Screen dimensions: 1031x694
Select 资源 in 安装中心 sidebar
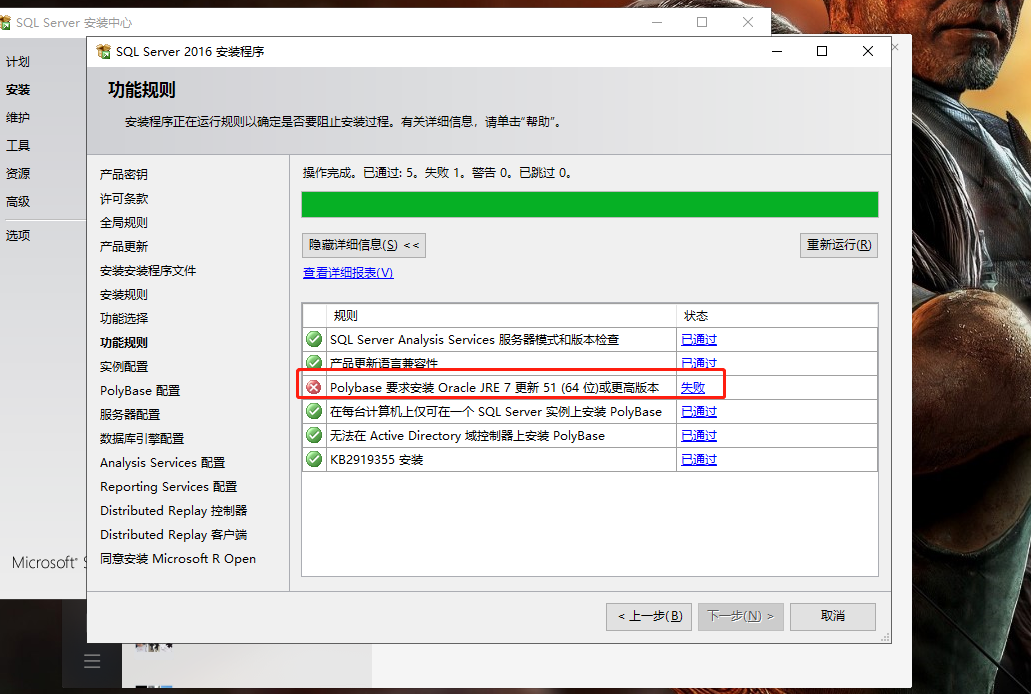(x=18, y=174)
